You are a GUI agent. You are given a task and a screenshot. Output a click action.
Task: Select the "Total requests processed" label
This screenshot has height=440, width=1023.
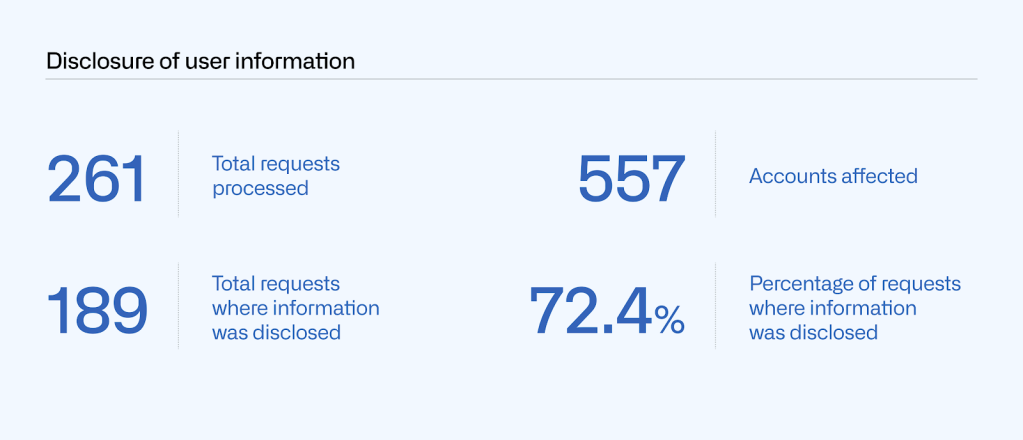pos(275,175)
